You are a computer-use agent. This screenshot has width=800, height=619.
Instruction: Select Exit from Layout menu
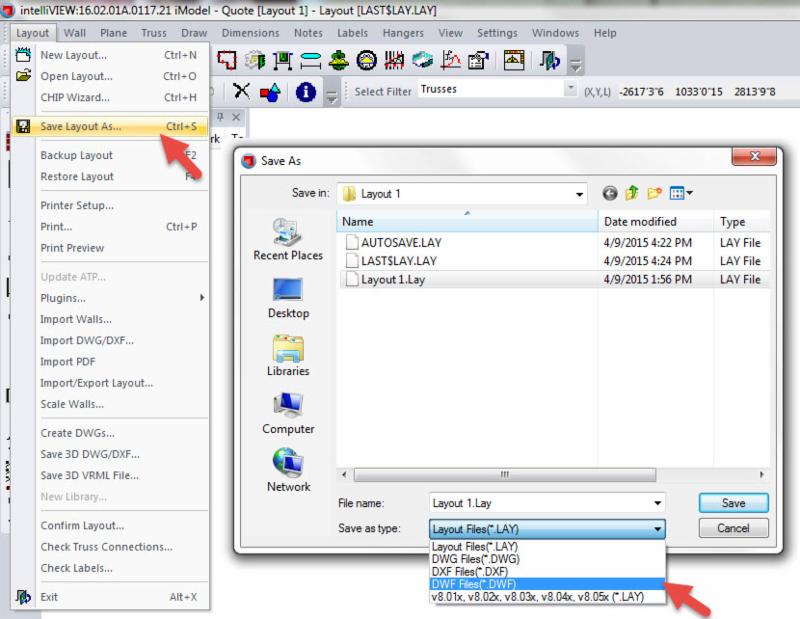110,597
